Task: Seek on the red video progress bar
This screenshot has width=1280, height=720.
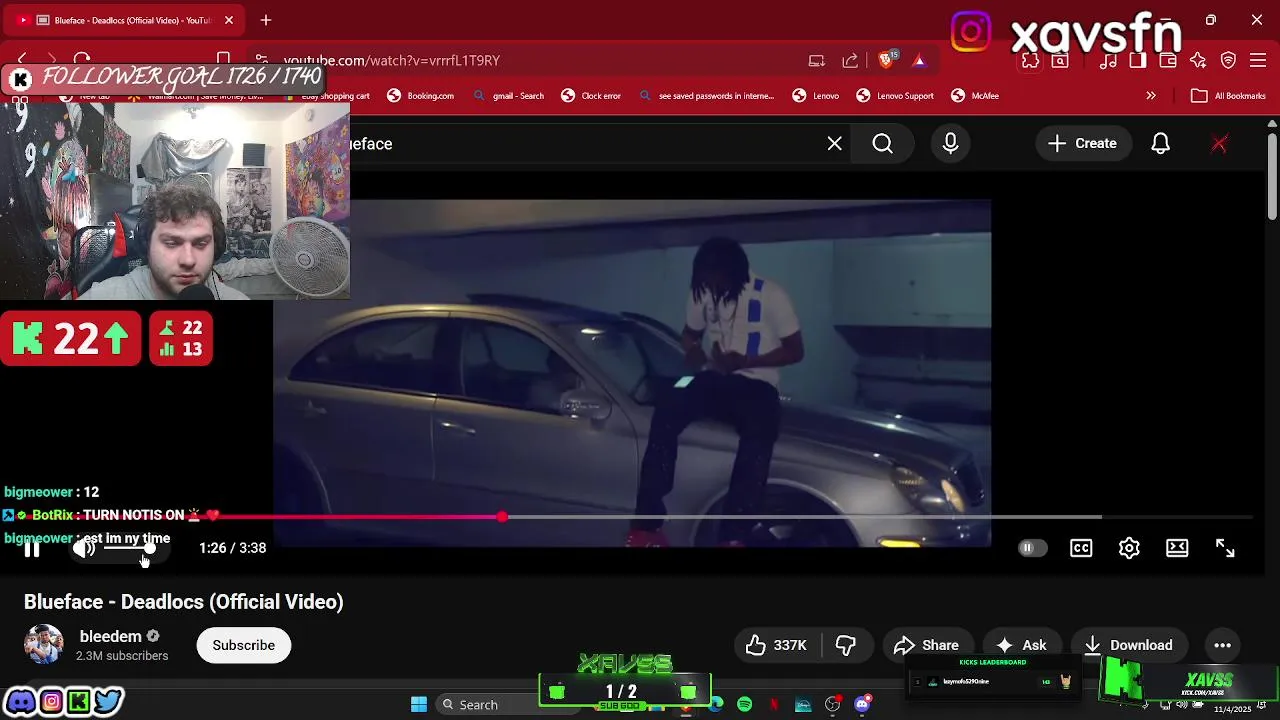Action: point(640,517)
